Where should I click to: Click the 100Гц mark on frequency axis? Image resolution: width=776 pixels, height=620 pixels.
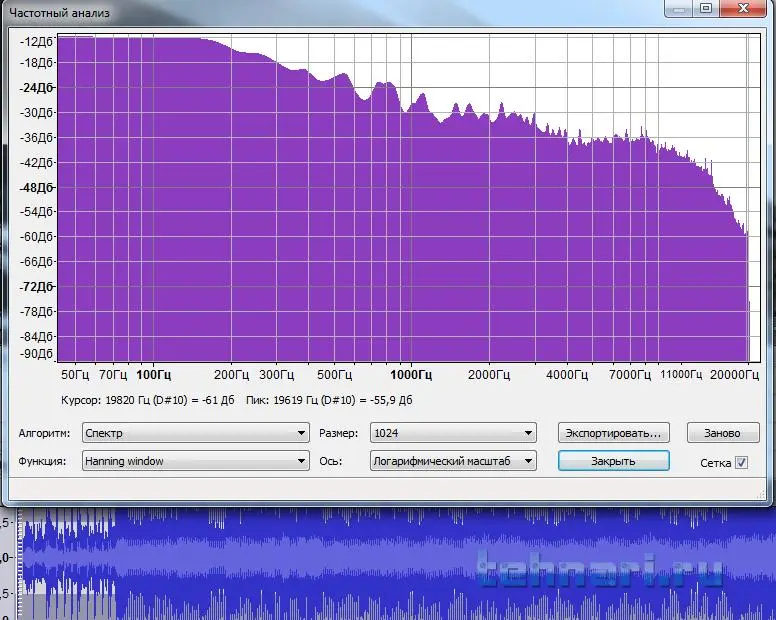(x=152, y=375)
